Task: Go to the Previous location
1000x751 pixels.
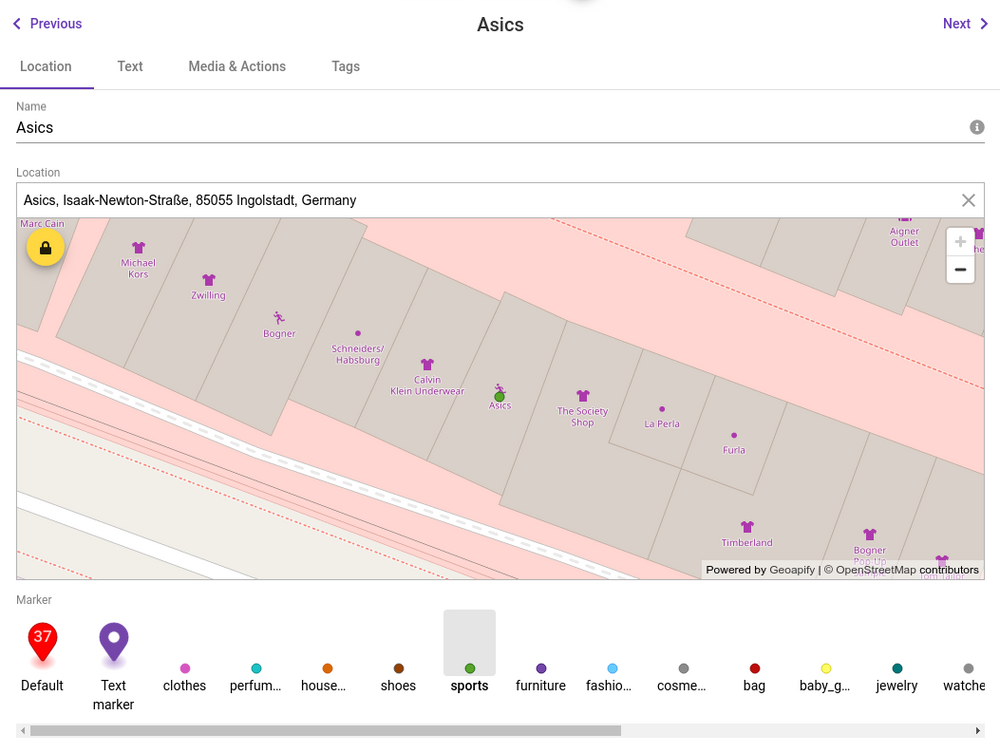Action: tap(47, 24)
